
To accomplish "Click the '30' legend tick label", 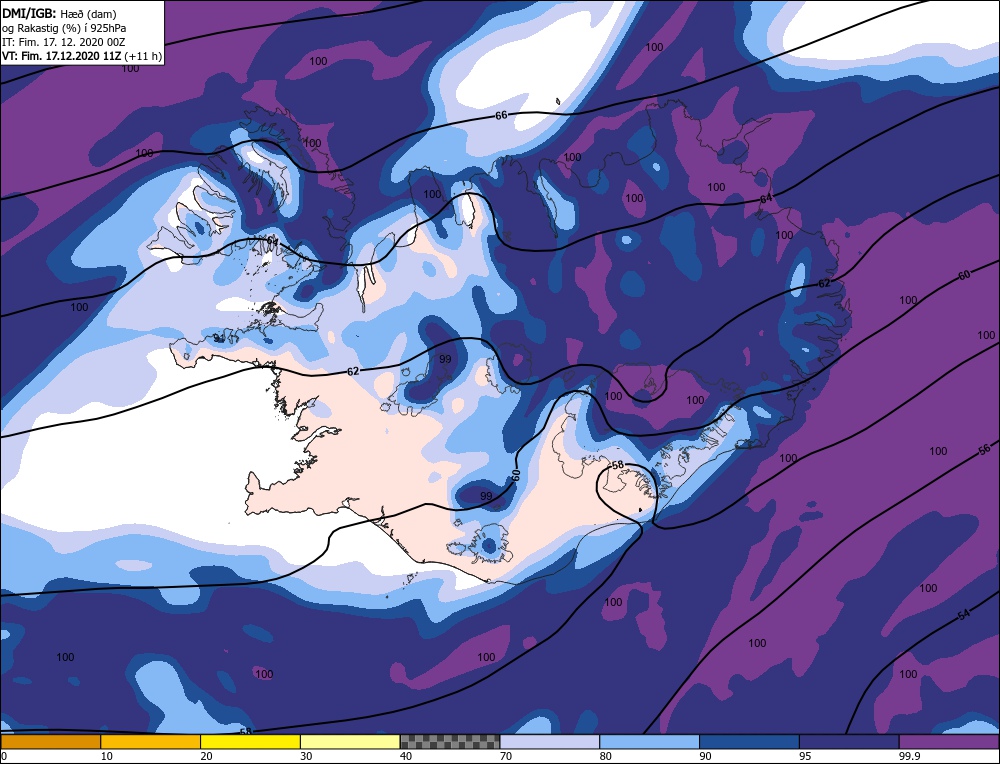I will tap(306, 756).
